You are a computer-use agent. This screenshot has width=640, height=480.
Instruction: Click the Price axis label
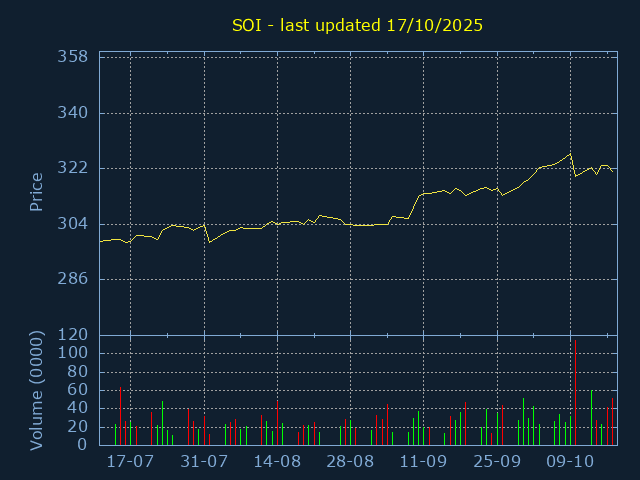pyautogui.click(x=36, y=192)
